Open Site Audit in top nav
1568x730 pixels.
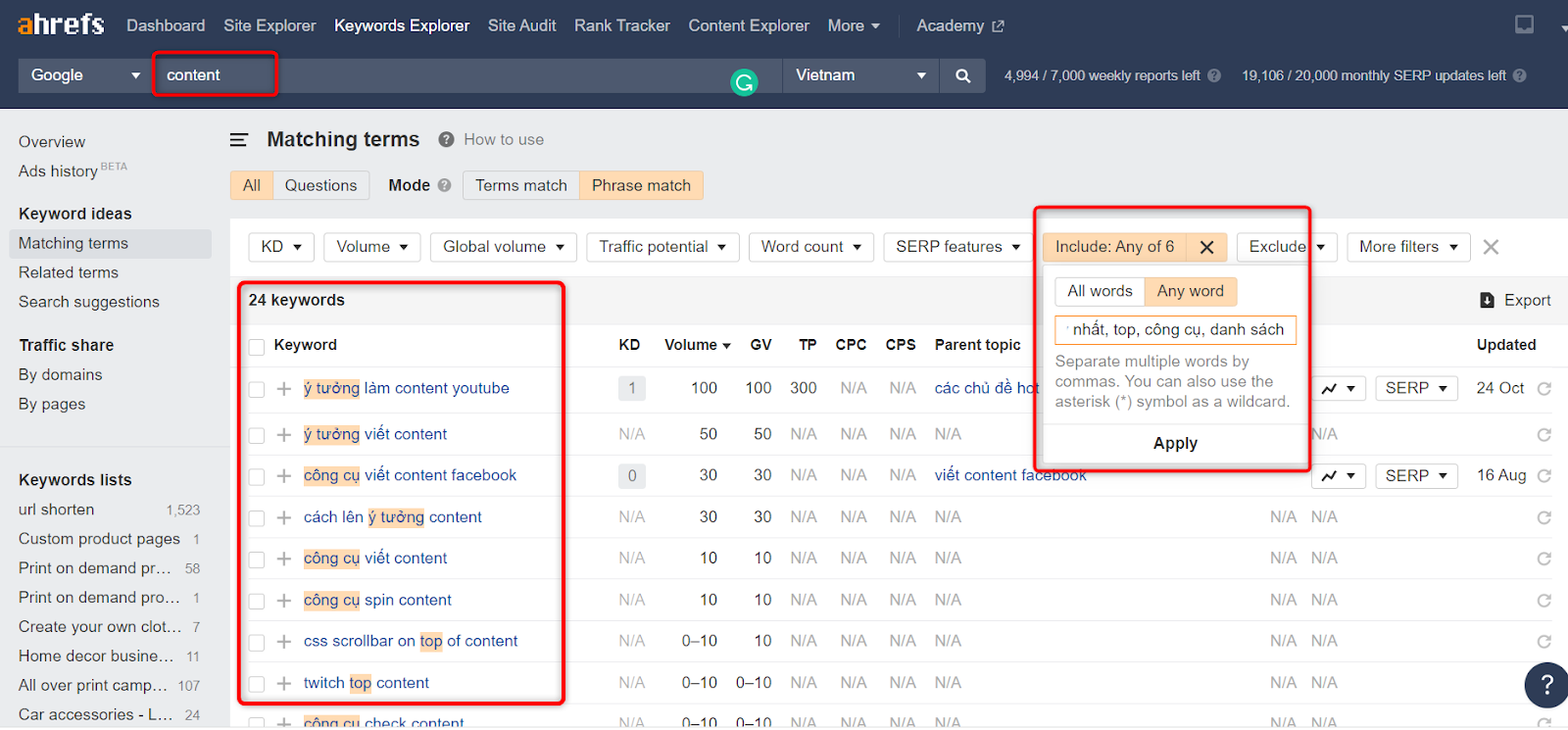coord(521,25)
